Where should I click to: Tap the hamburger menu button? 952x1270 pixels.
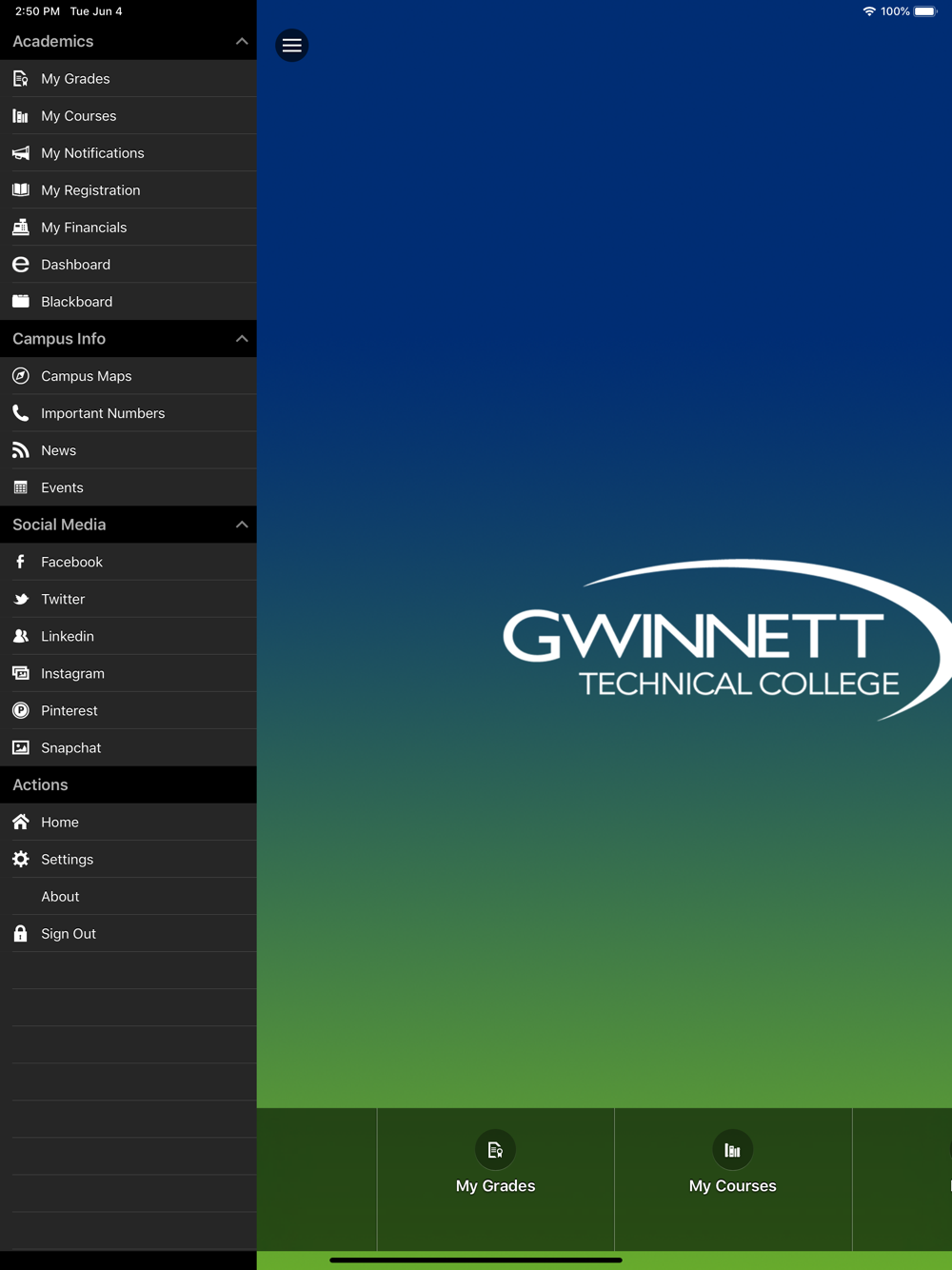[292, 46]
